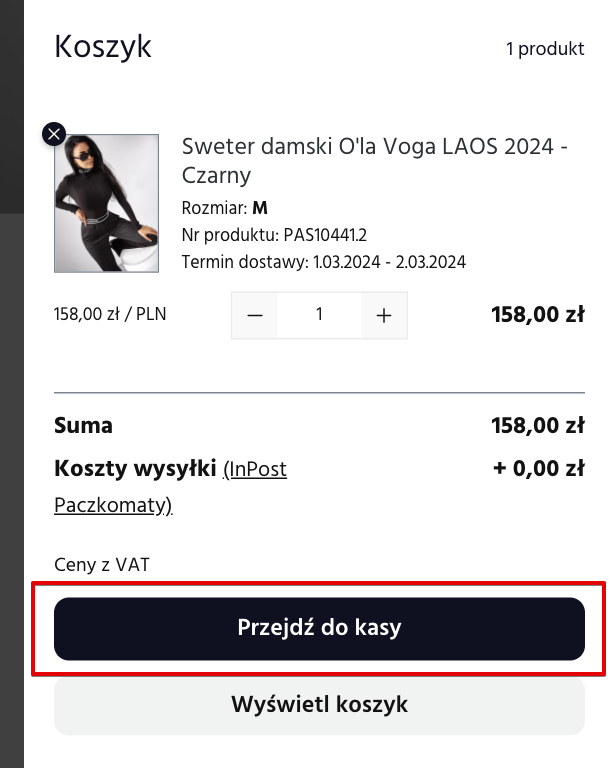Click the bold item total price
The height and width of the screenshot is (768, 614).
[538, 314]
